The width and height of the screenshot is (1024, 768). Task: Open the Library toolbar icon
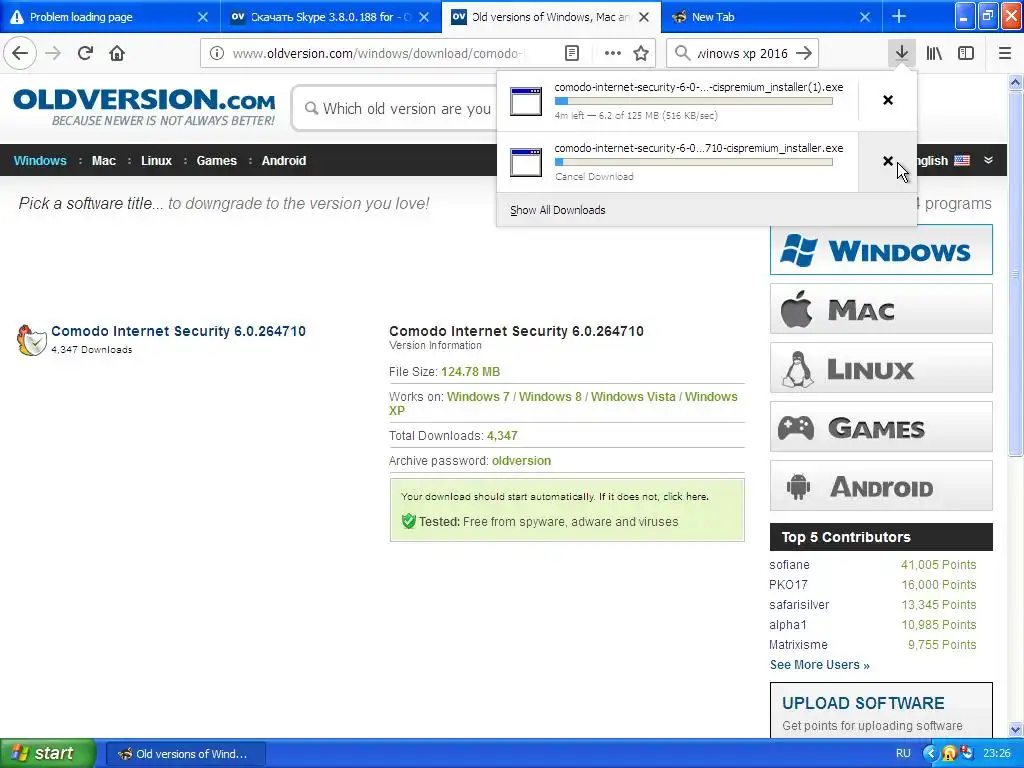934,53
